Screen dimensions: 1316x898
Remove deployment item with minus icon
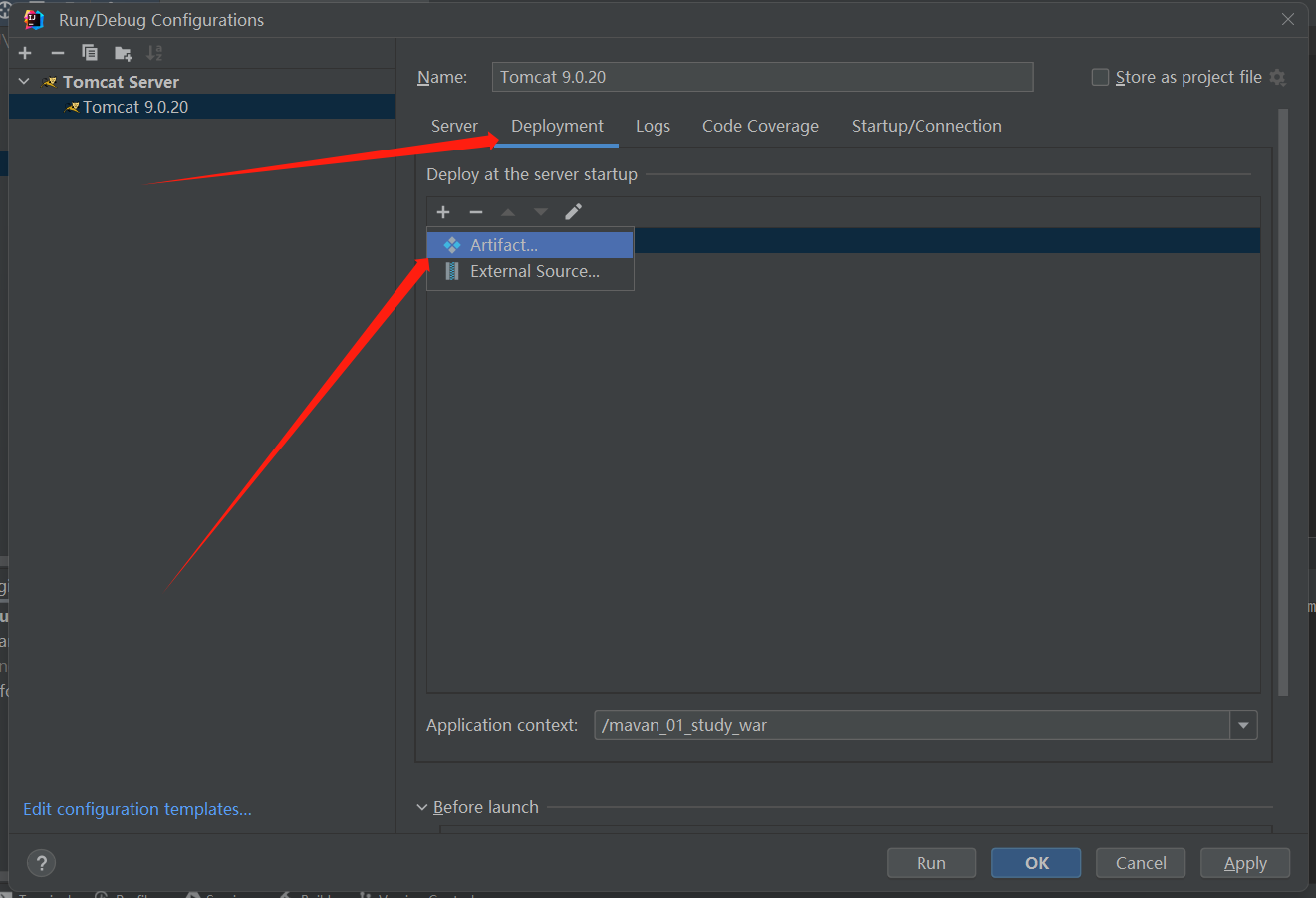[x=476, y=211]
